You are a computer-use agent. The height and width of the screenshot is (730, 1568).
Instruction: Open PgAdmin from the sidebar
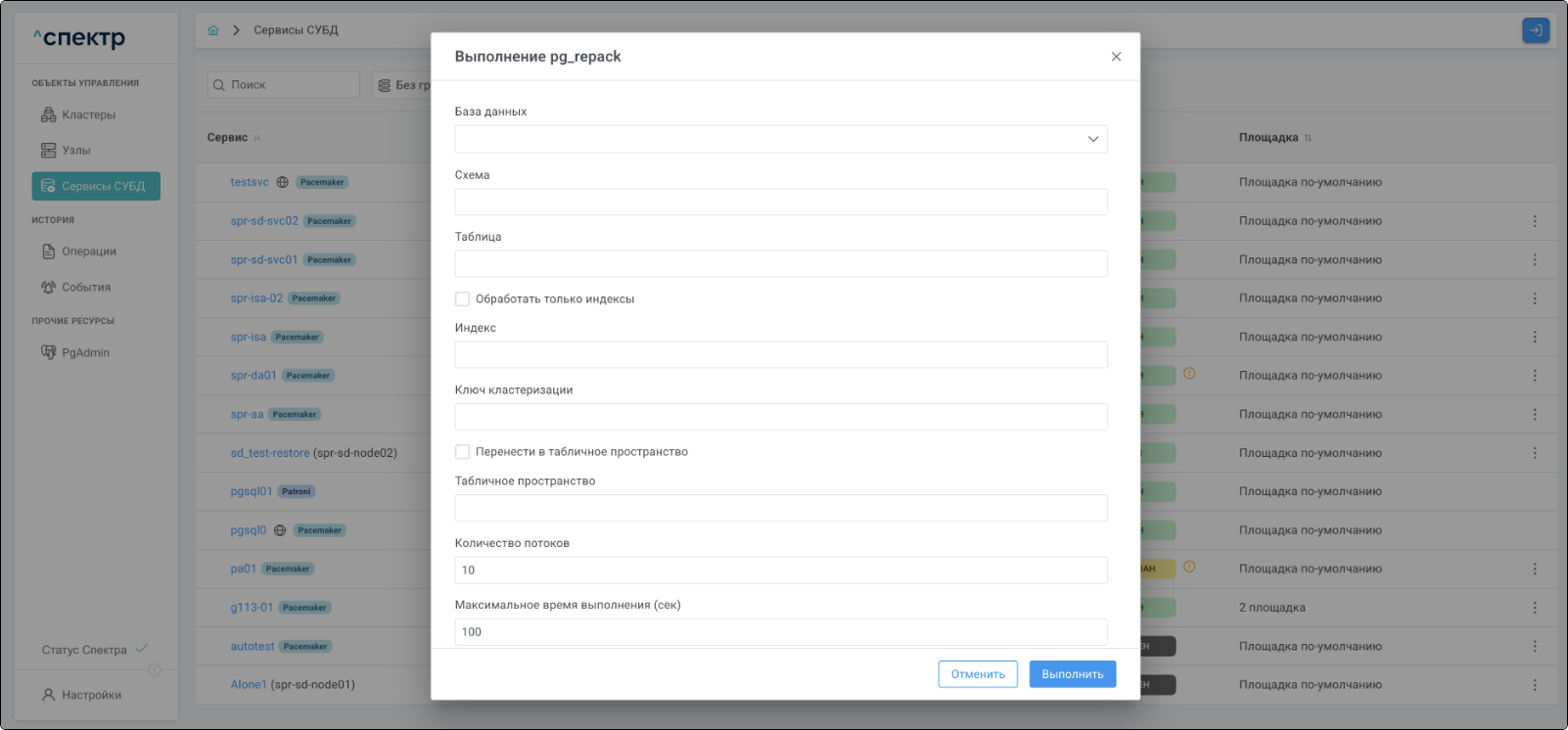point(85,352)
